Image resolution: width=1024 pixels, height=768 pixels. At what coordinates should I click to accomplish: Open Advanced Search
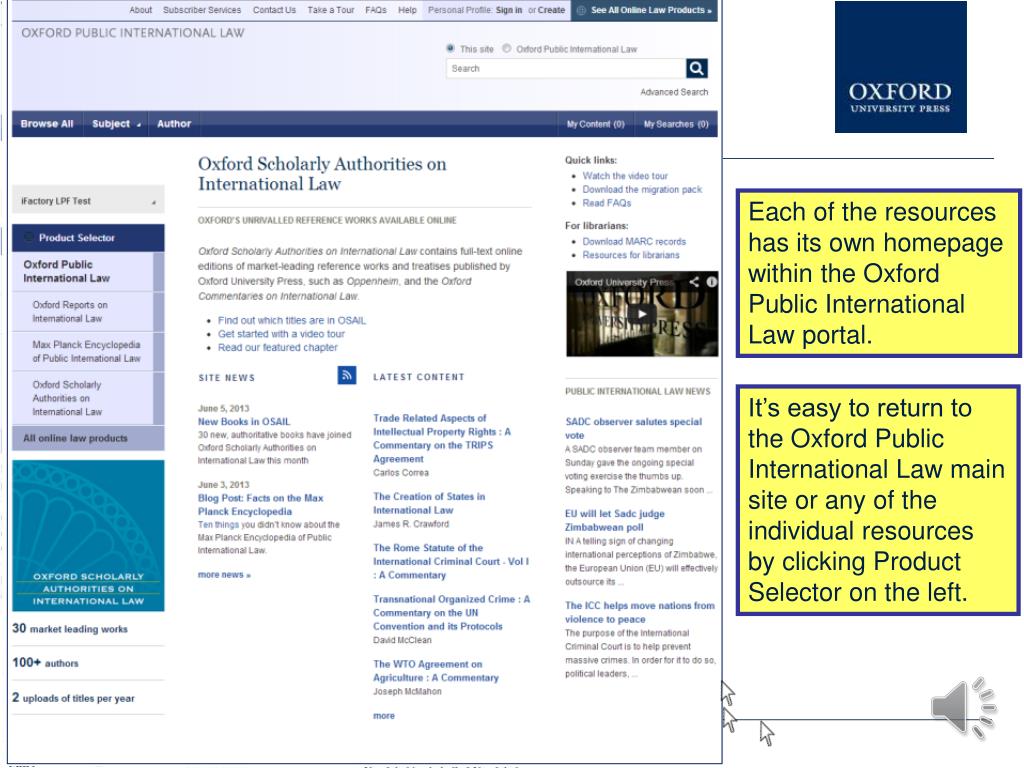click(674, 92)
